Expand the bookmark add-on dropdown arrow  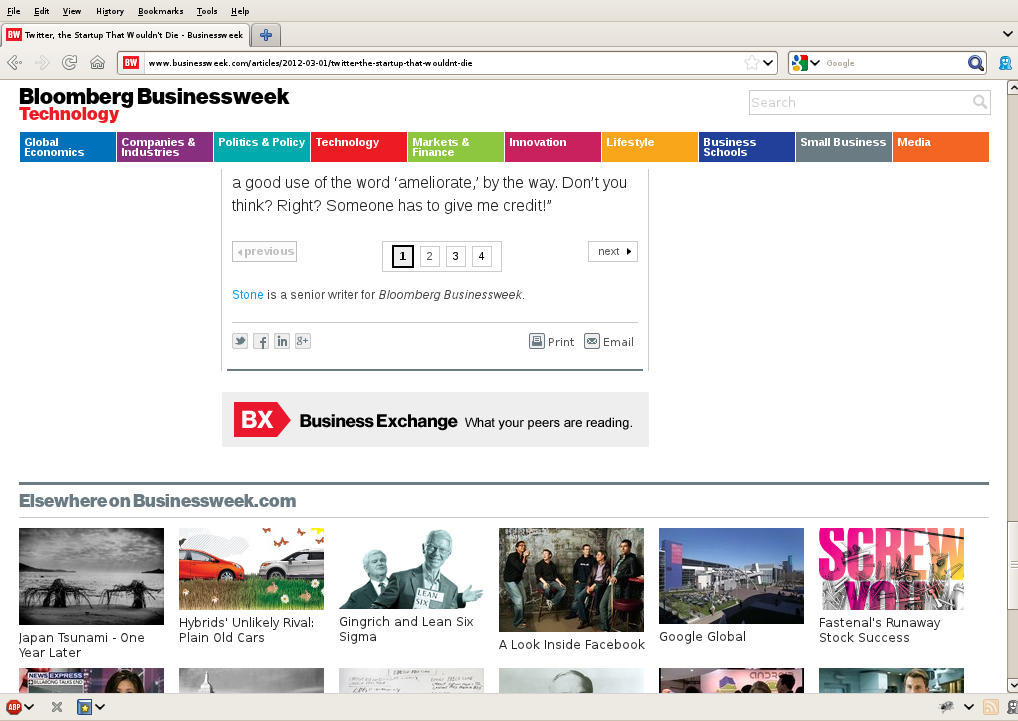click(x=100, y=707)
